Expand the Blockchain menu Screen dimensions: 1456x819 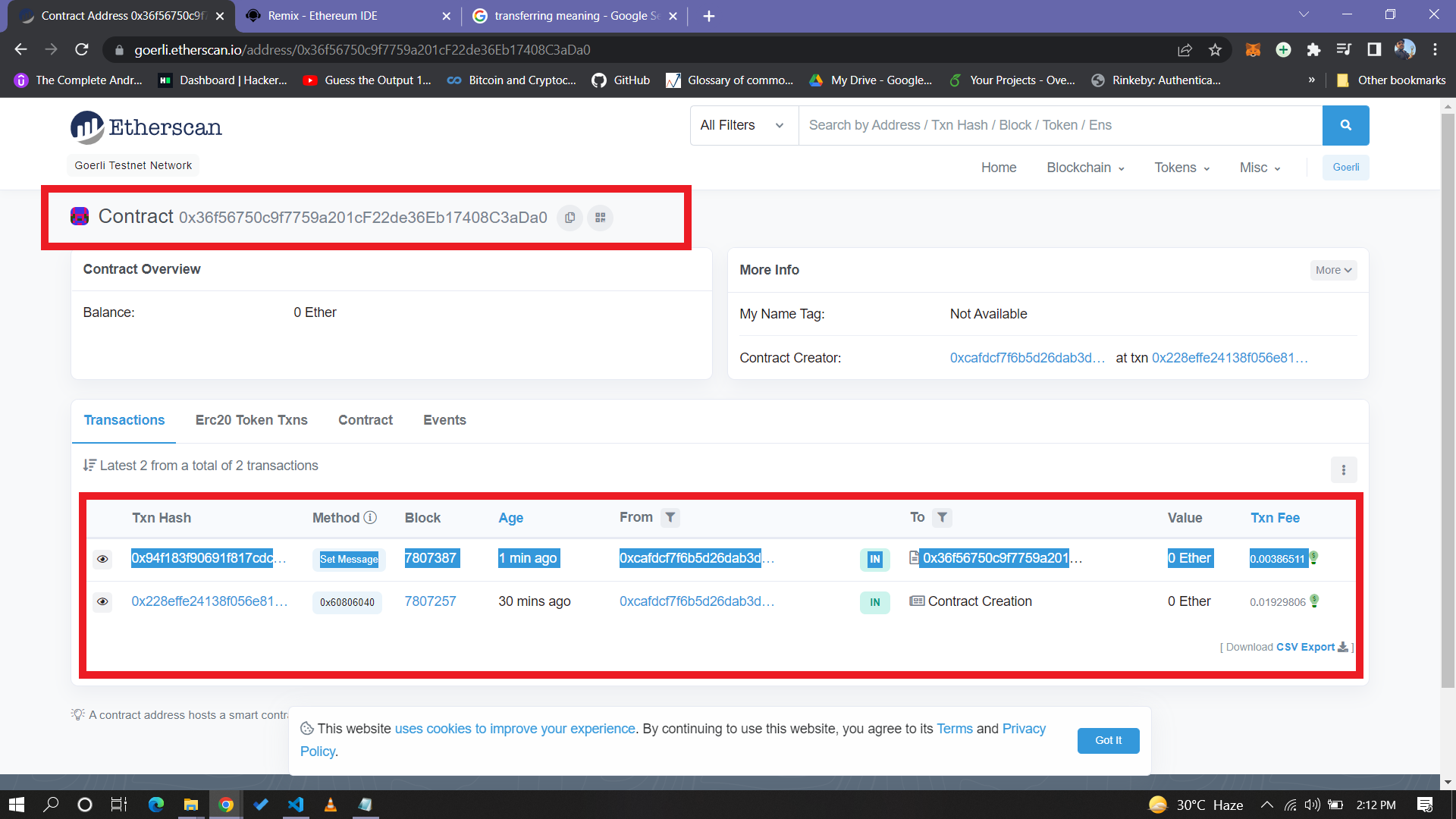click(1085, 168)
